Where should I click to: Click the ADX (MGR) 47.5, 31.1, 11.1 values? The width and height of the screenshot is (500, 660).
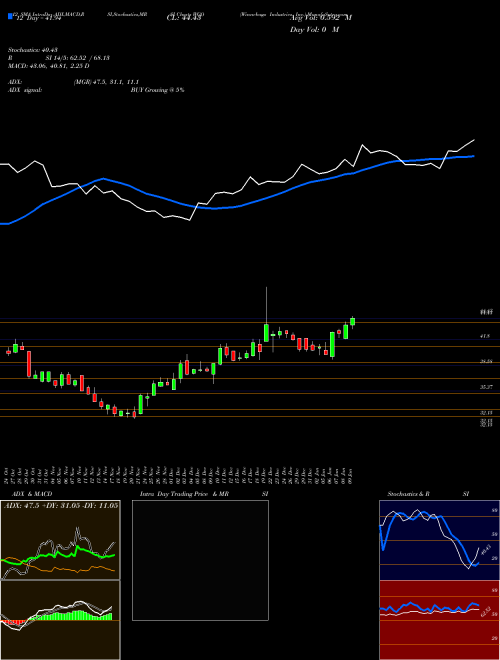point(106,82)
